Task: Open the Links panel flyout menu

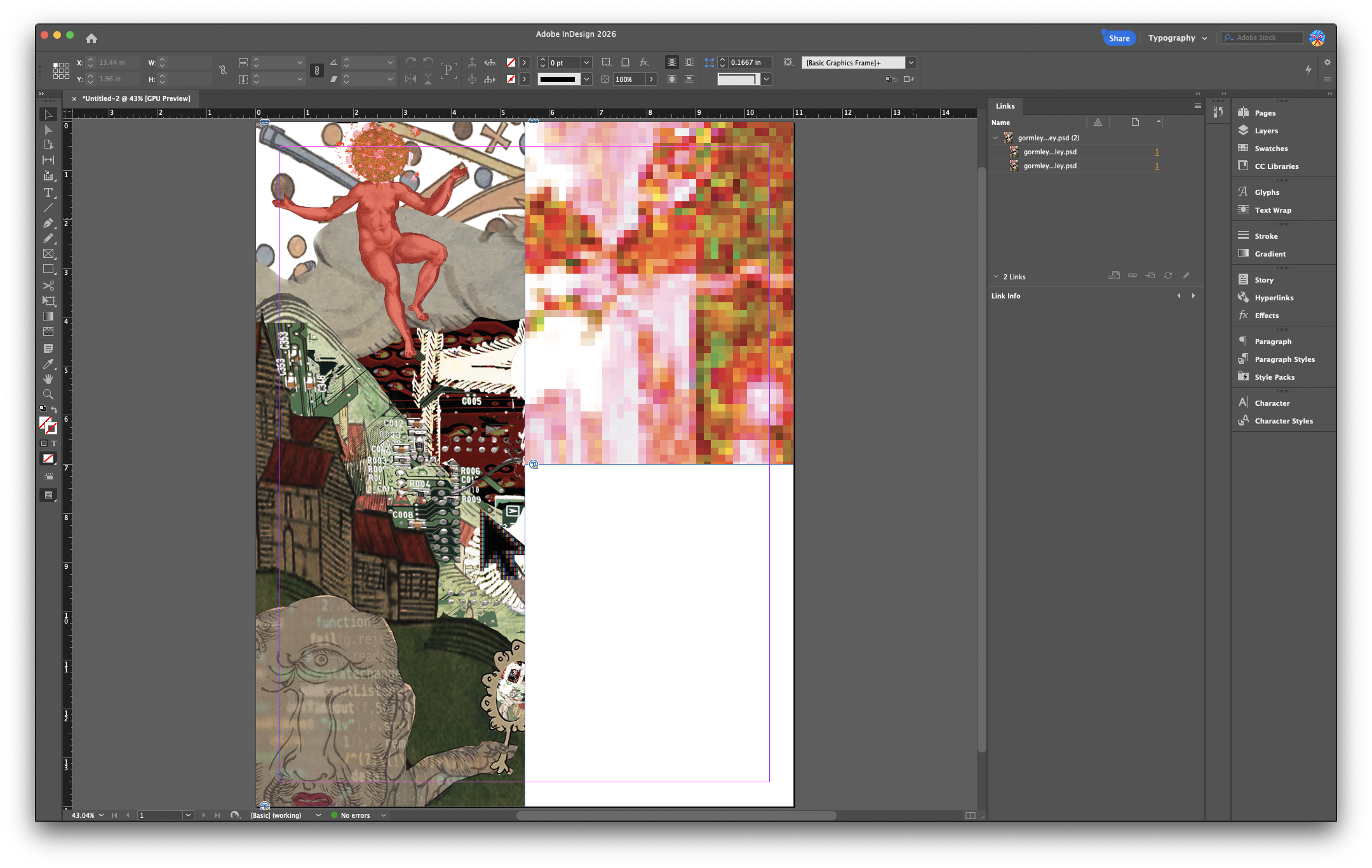Action: point(1197,106)
